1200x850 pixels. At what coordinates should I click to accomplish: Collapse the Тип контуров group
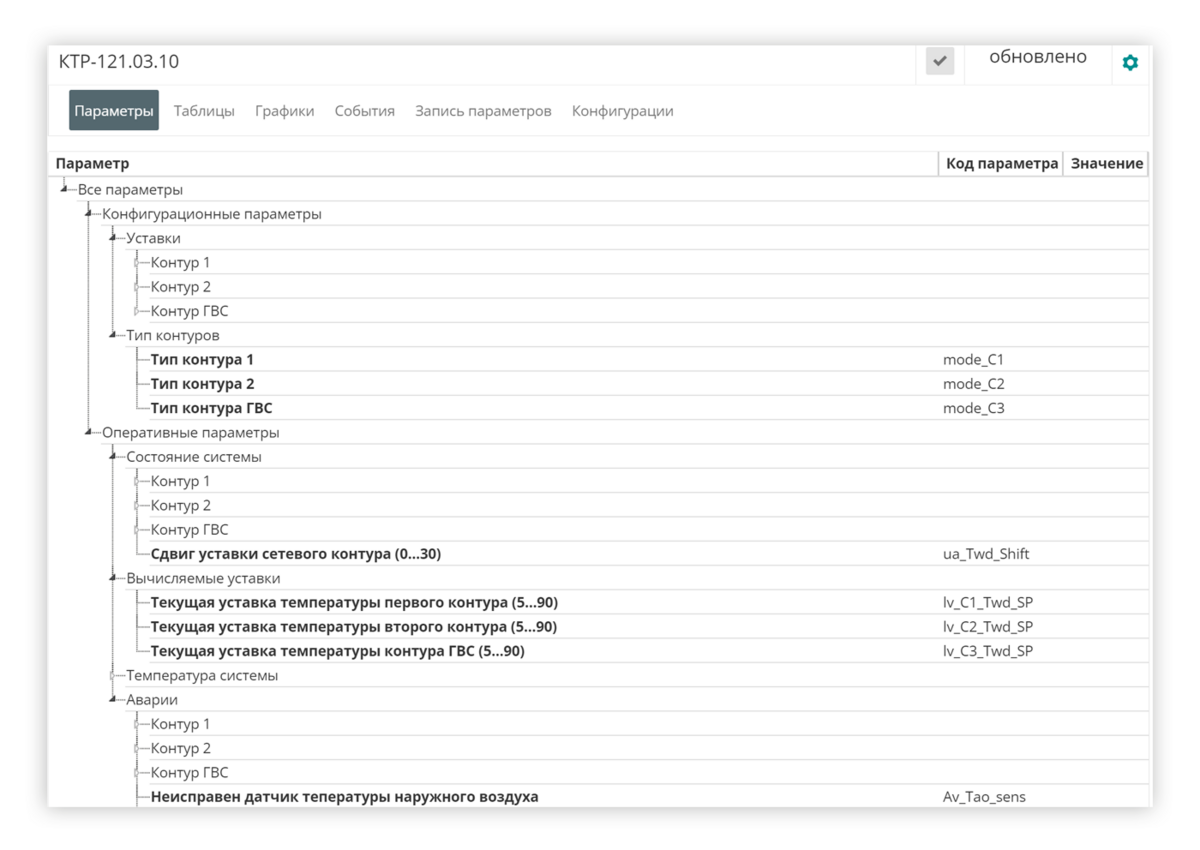(x=113, y=334)
